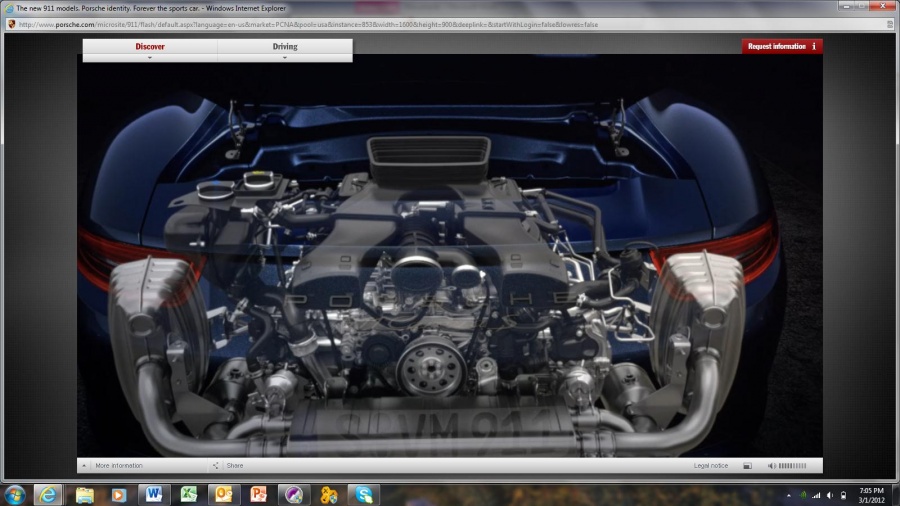This screenshot has height=506, width=900.
Task: Open the Discover tab
Action: pos(150,46)
